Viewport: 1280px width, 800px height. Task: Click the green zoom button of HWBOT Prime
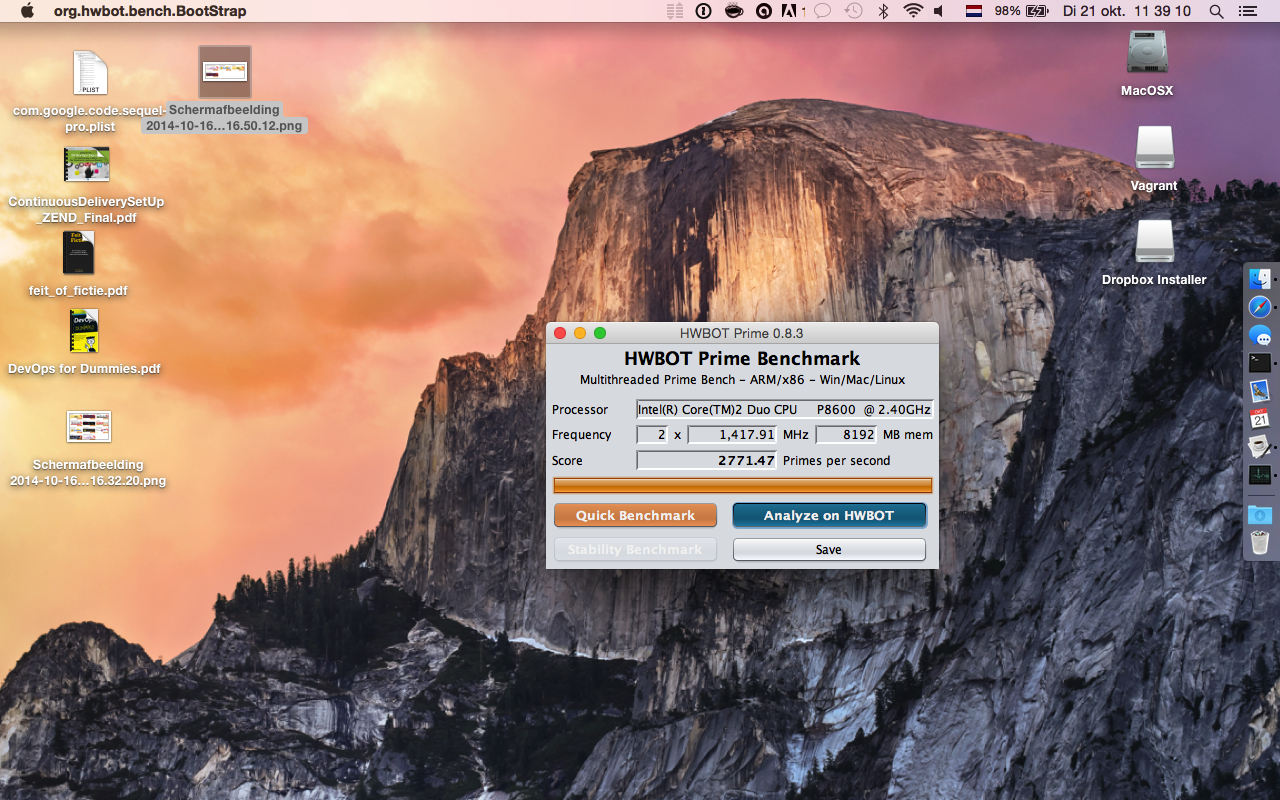click(x=600, y=333)
